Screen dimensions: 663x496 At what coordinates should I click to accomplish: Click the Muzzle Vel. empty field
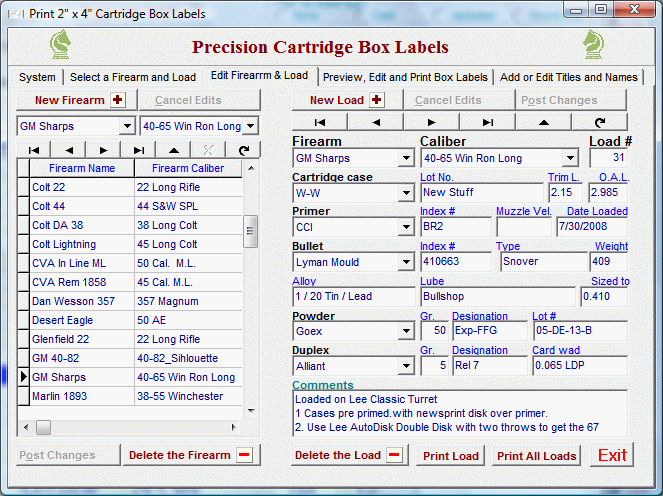(523, 227)
